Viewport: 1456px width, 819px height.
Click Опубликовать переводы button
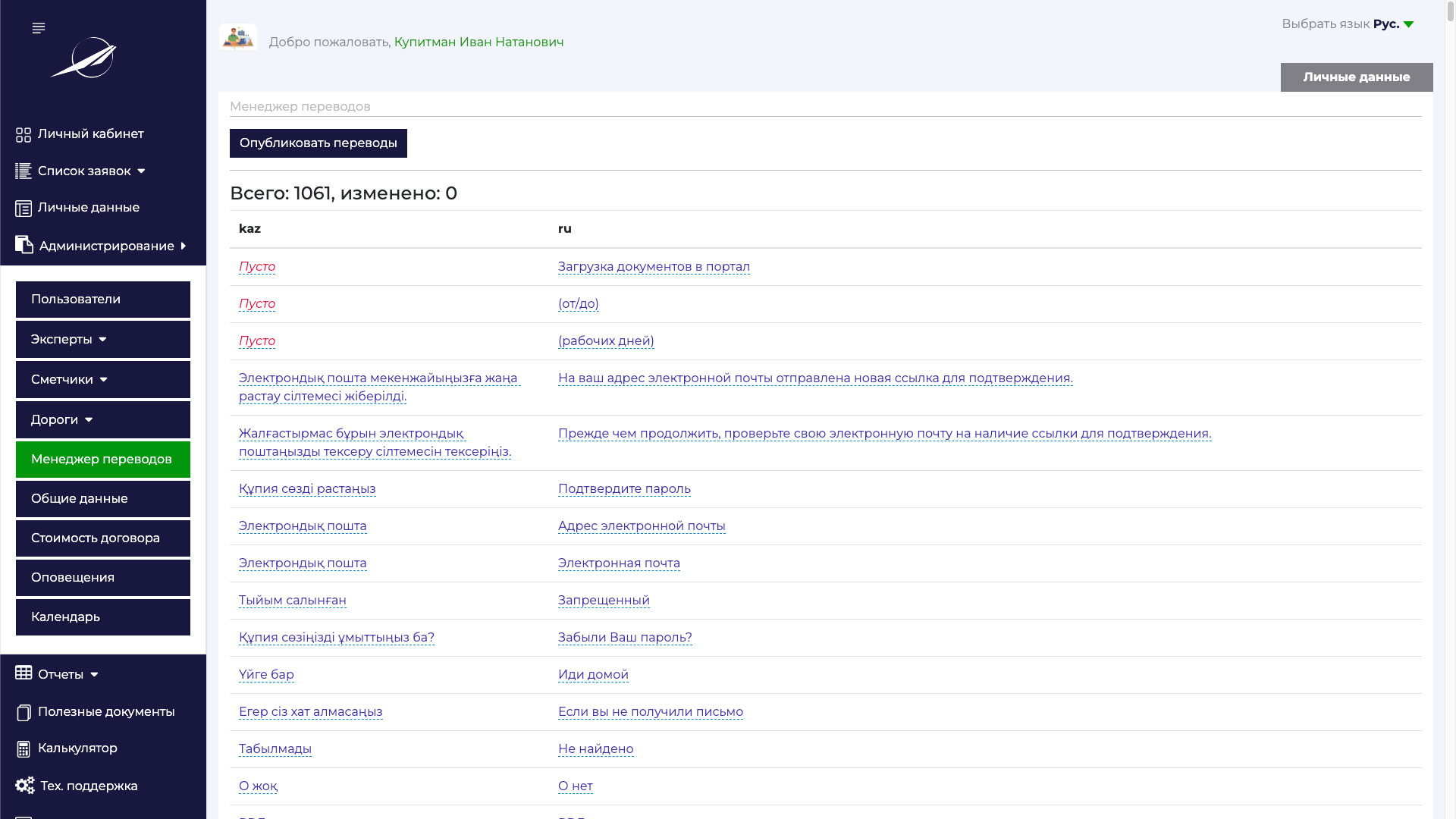pyautogui.click(x=318, y=143)
